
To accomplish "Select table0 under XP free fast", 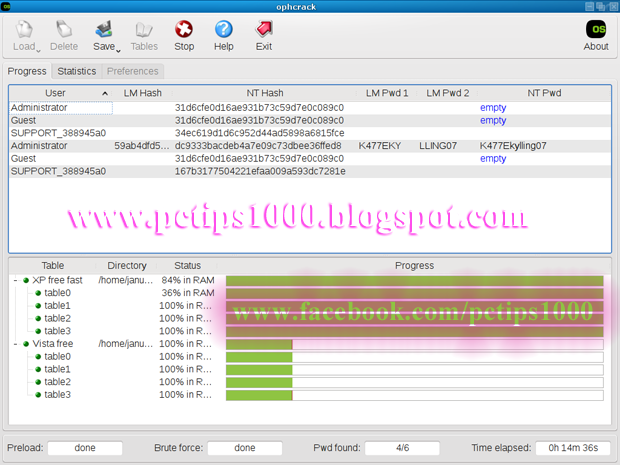I will [57, 293].
